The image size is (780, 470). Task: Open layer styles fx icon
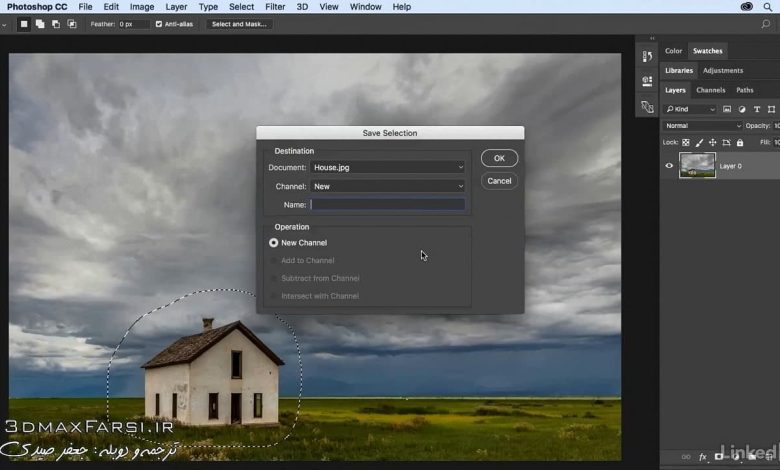click(x=703, y=456)
